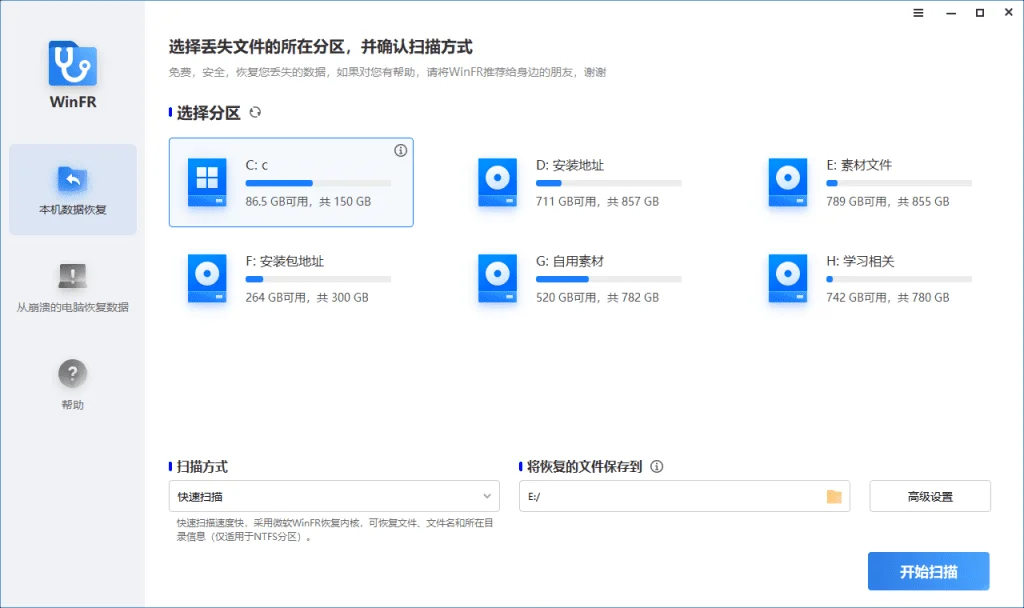Open 高级设置 settings
The height and width of the screenshot is (608, 1024).
(930, 496)
